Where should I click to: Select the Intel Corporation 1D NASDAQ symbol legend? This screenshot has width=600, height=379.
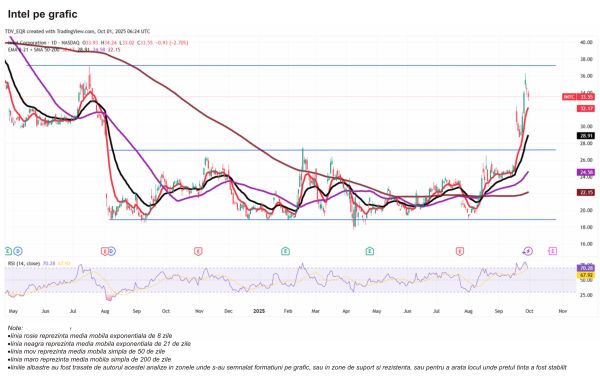(x=98, y=42)
